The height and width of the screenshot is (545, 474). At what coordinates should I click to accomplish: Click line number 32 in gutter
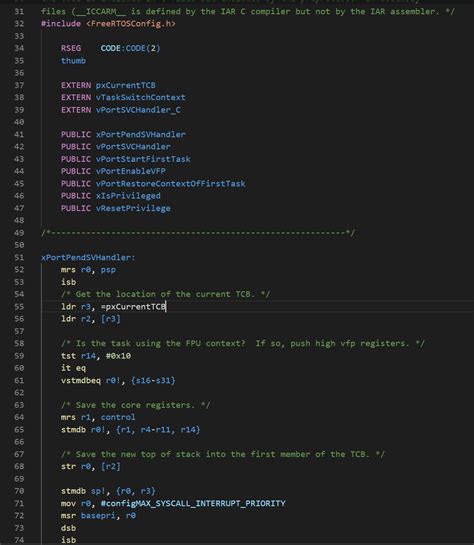click(x=19, y=24)
